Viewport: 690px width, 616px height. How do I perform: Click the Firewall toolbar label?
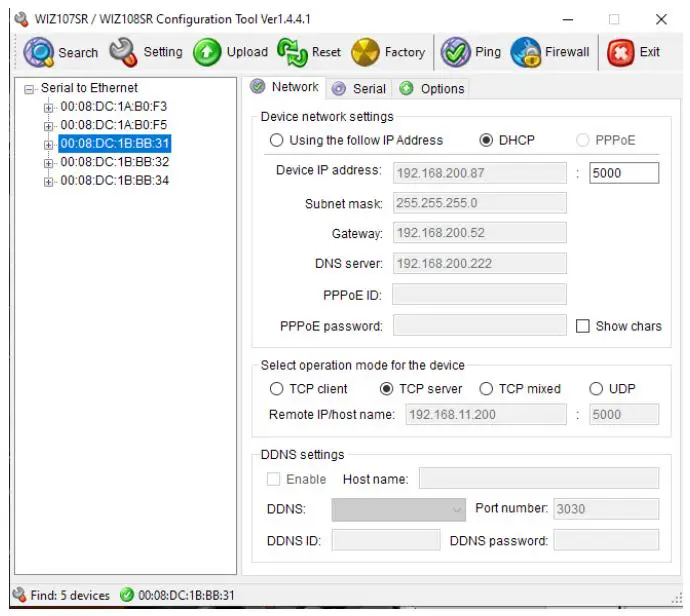tap(567, 52)
